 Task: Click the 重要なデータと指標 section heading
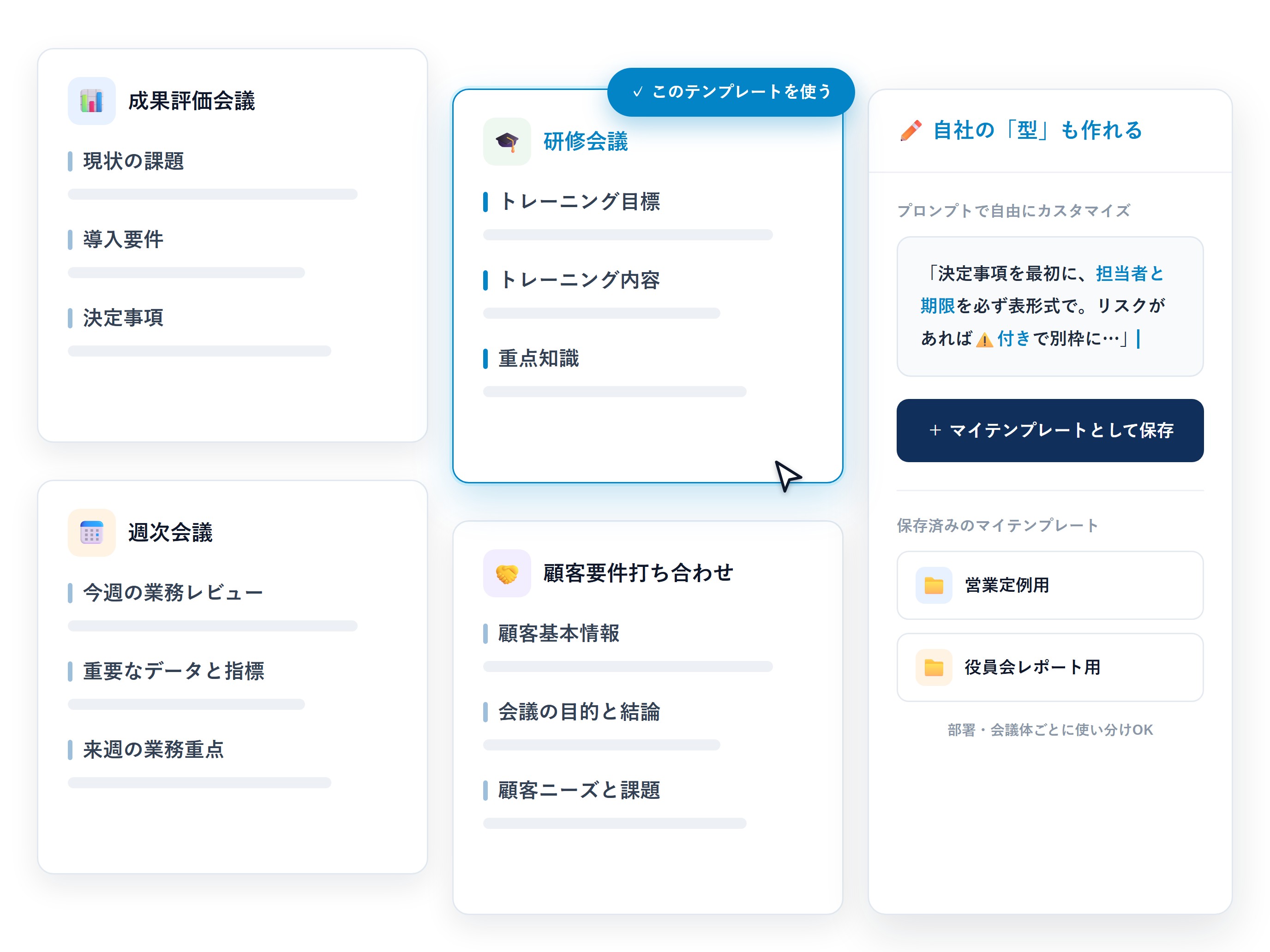click(x=174, y=672)
